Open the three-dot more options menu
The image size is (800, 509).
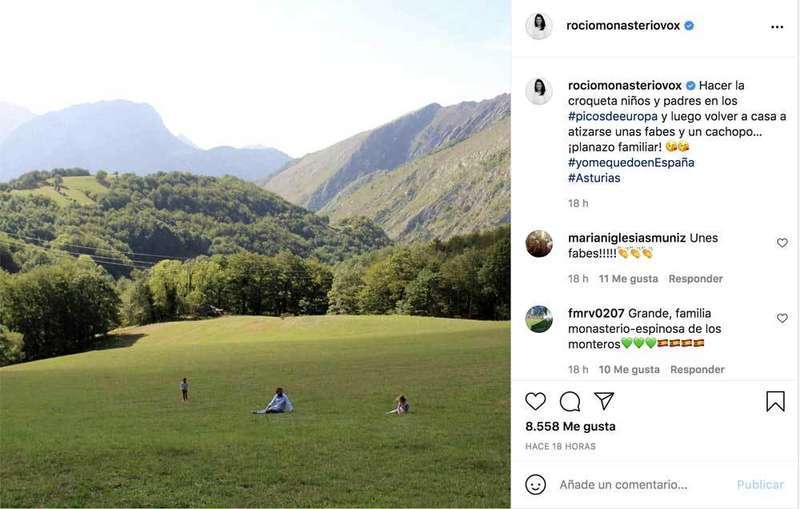(x=776, y=26)
